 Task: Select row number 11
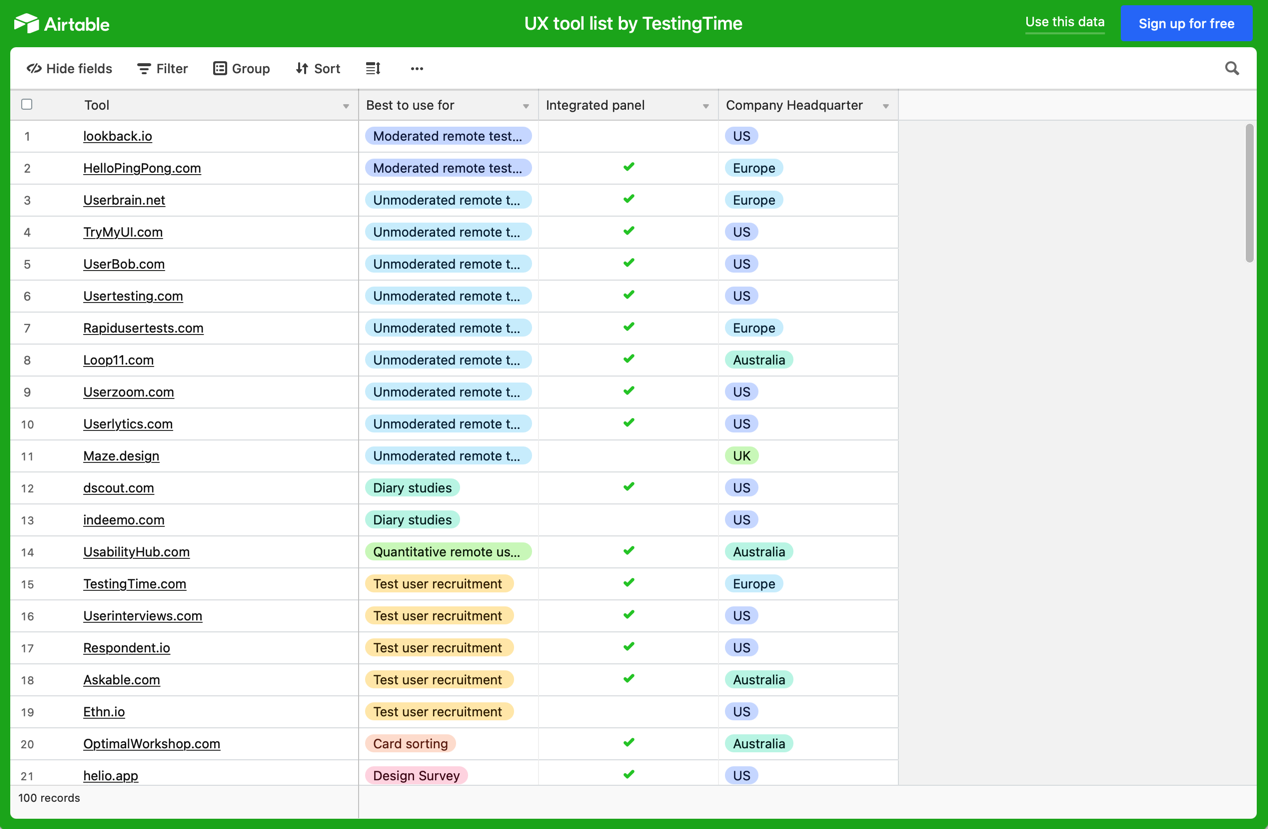pos(27,456)
